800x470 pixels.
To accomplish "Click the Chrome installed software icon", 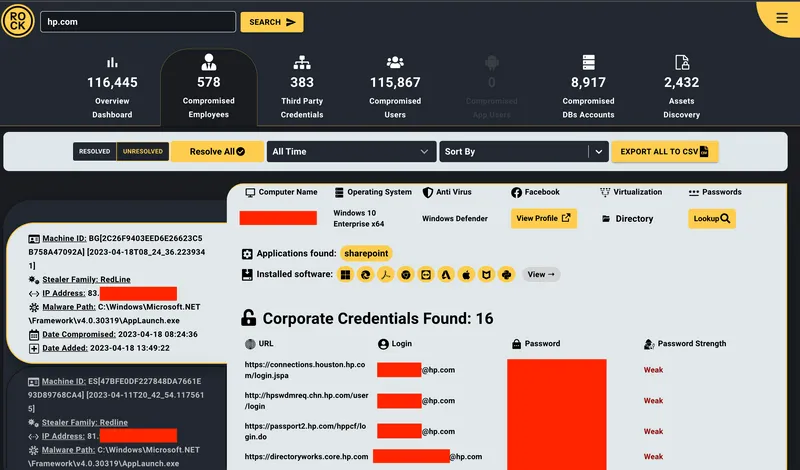I will 406,274.
